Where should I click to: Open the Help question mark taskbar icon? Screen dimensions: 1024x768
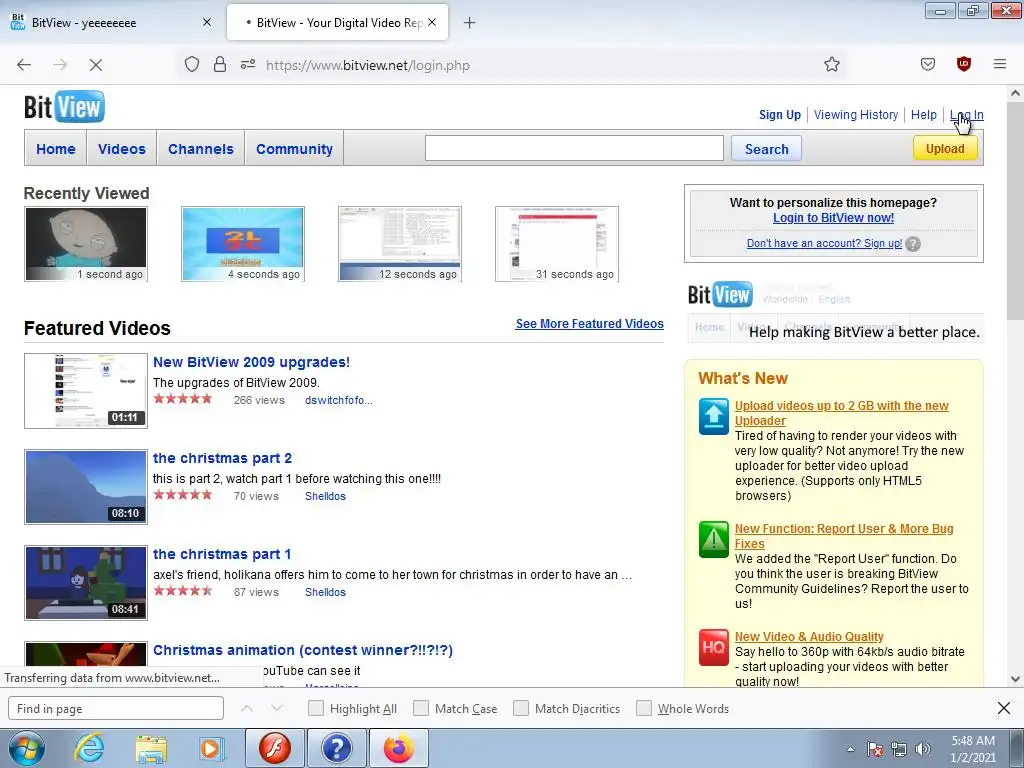[336, 748]
